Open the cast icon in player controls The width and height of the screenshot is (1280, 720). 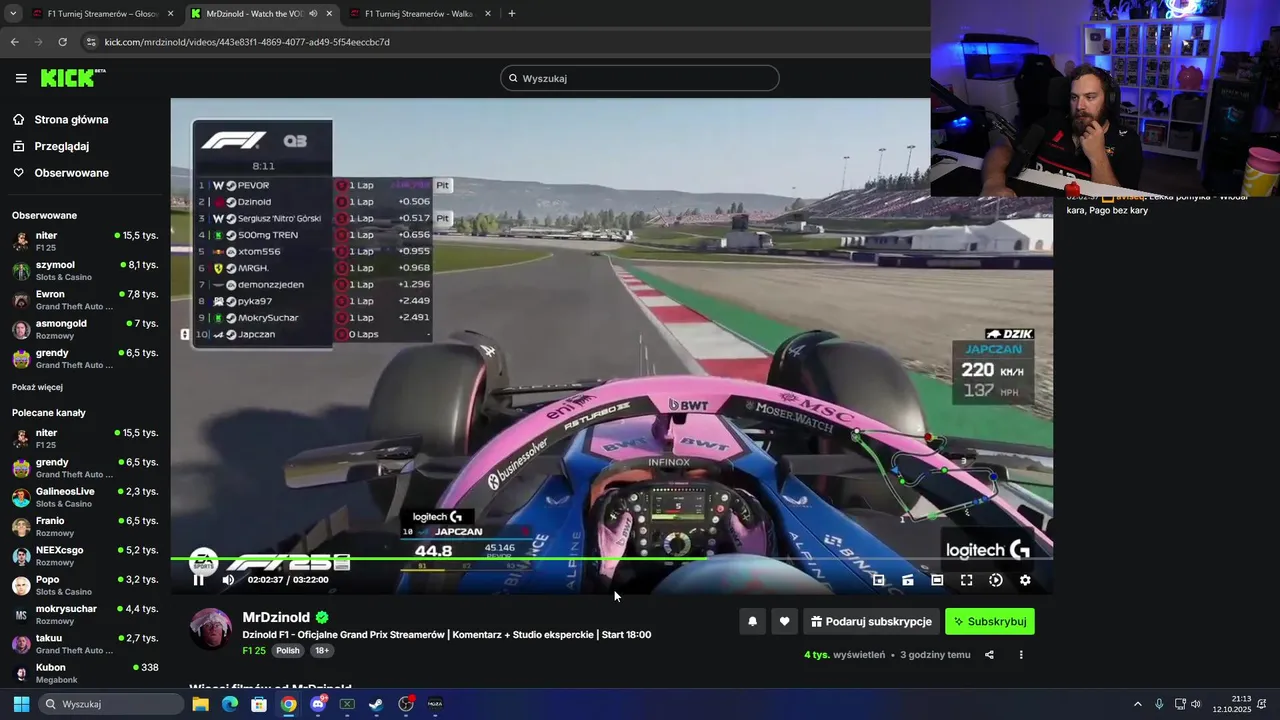[x=908, y=580]
